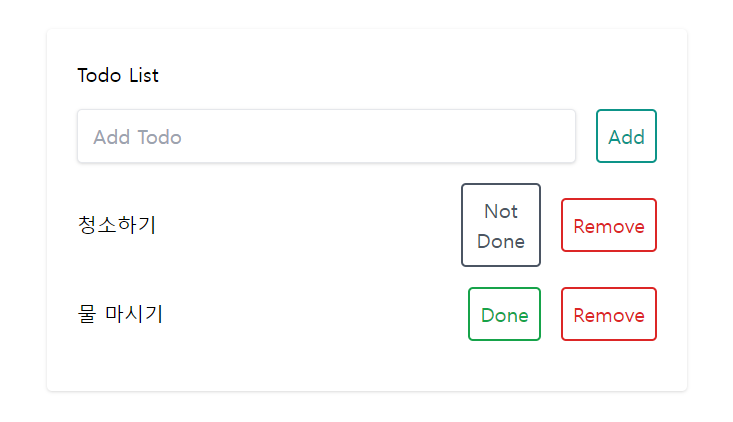Image resolution: width=733 pixels, height=422 pixels.
Task: Toggle the Done button for 물 마시기
Action: pyautogui.click(x=504, y=314)
